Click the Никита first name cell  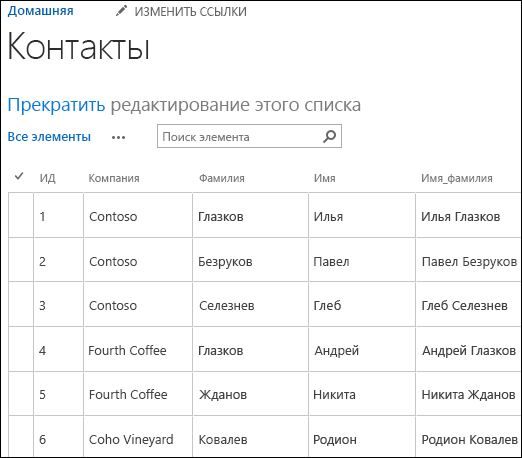362,394
